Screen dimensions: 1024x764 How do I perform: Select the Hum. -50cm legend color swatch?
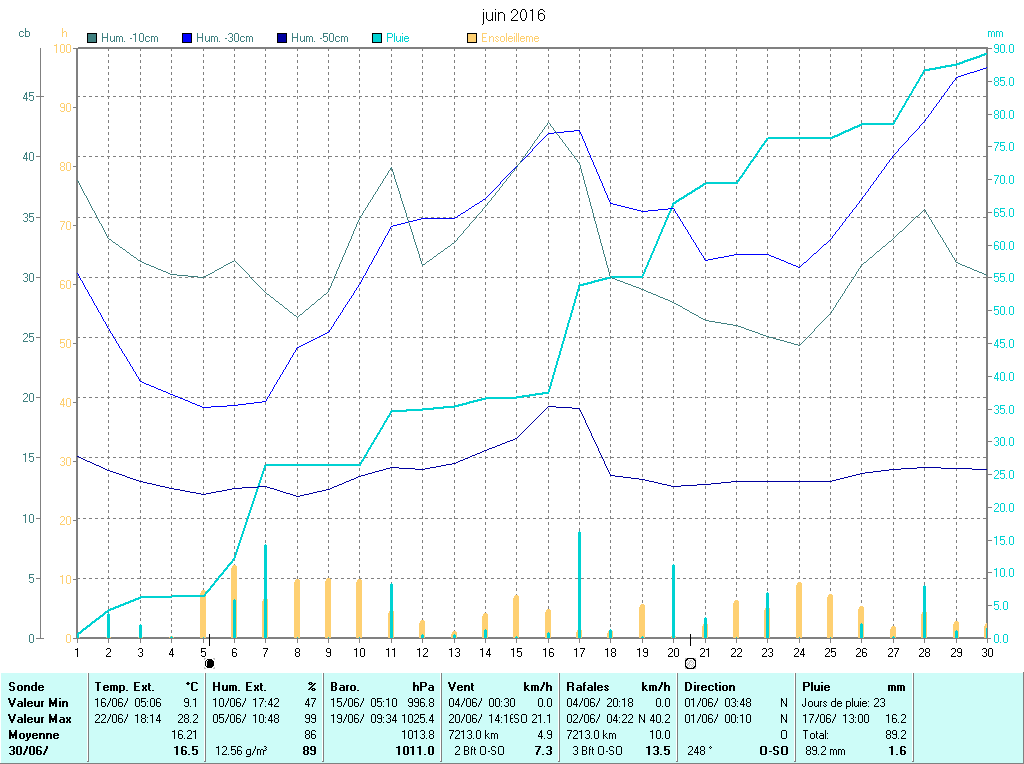tap(282, 38)
